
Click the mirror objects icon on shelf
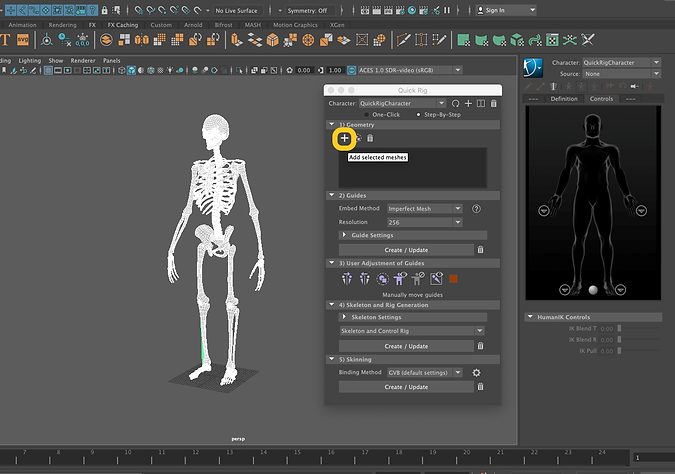[x=142, y=40]
